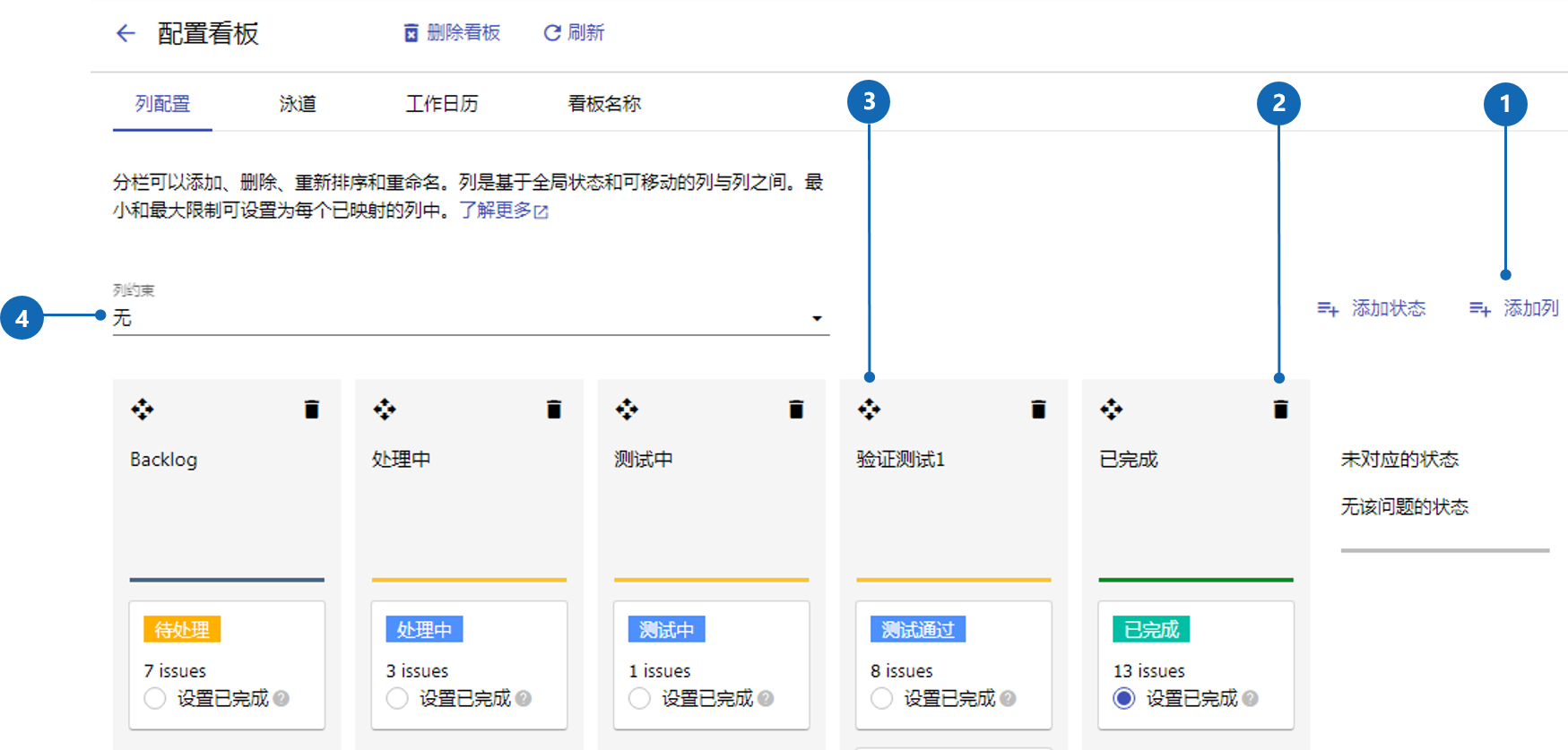Click the 3 issues count
Viewport: 1568px width, 750px height.
(417, 671)
